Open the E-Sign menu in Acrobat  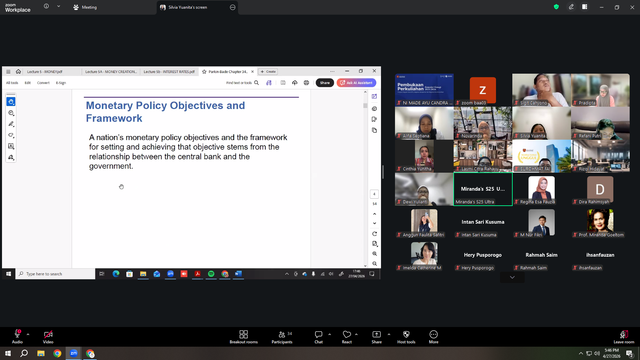pos(61,83)
